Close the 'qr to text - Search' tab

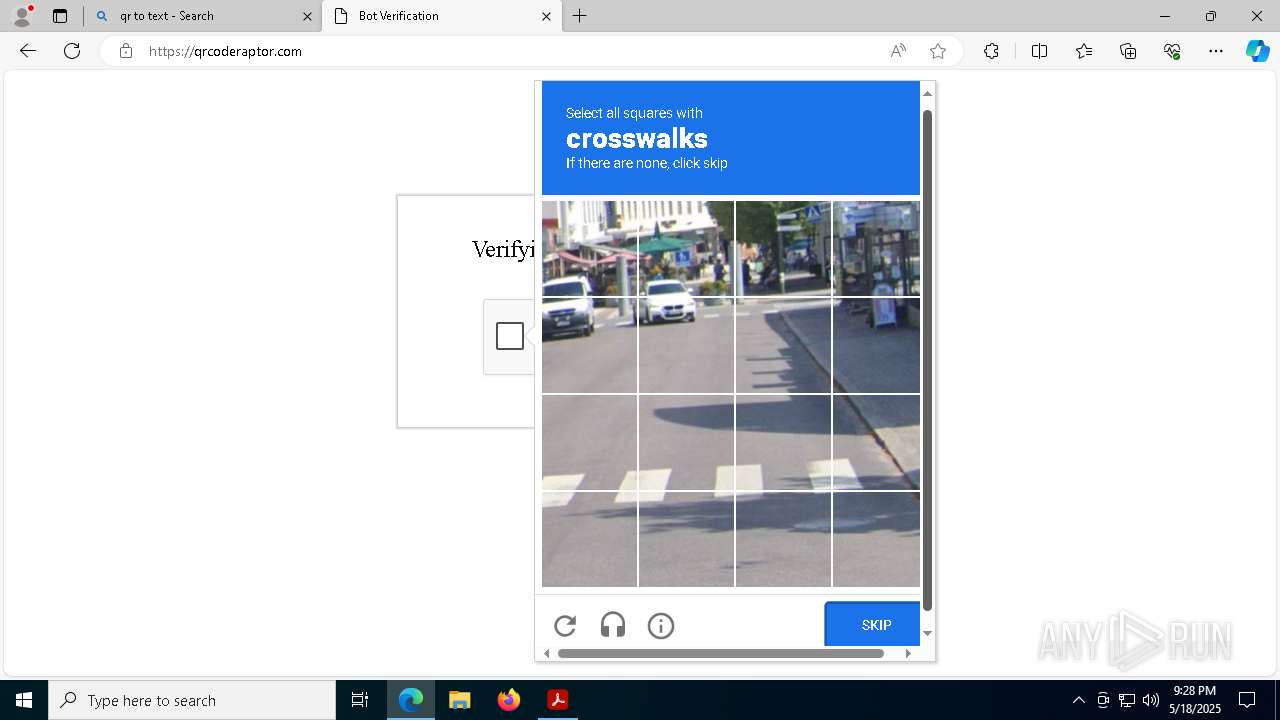[307, 16]
